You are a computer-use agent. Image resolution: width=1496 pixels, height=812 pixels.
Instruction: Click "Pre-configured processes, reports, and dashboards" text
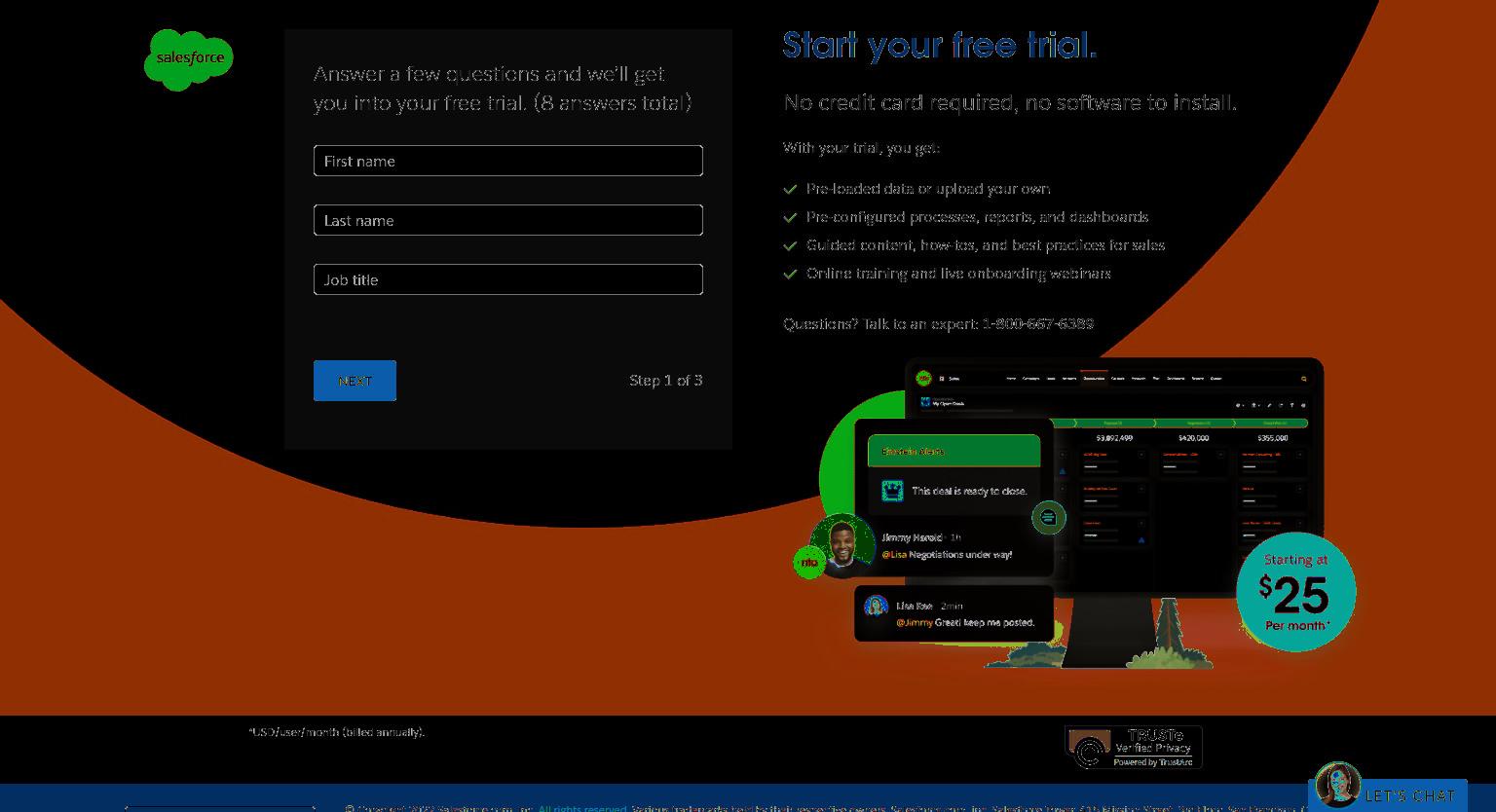click(x=977, y=217)
